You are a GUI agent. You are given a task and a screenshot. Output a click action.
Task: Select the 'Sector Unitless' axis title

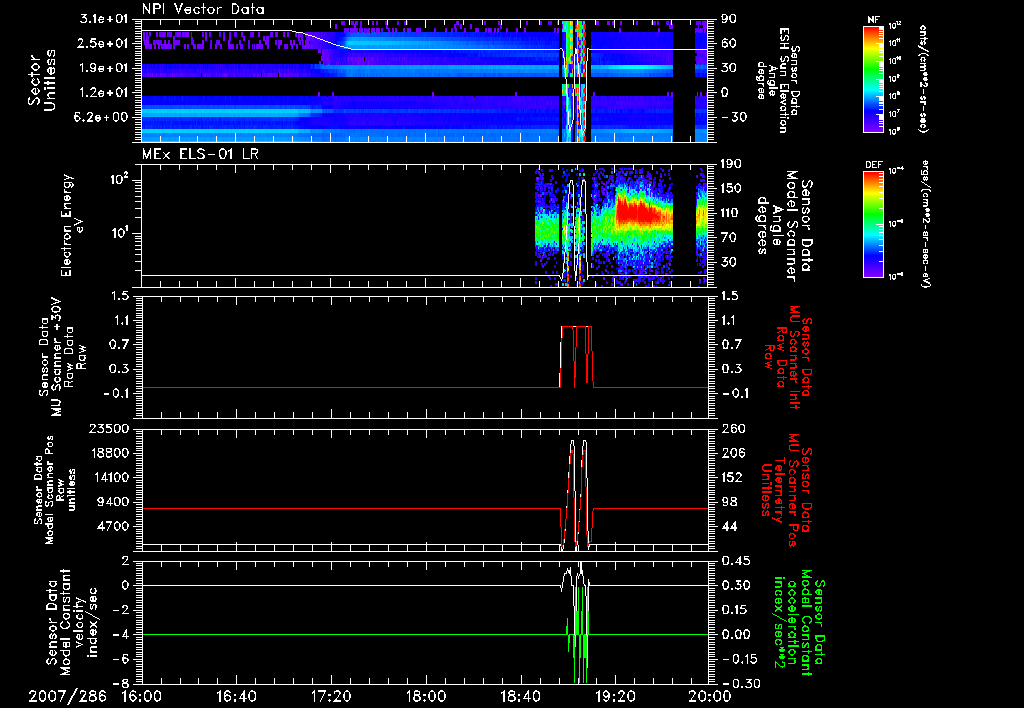pyautogui.click(x=42, y=80)
